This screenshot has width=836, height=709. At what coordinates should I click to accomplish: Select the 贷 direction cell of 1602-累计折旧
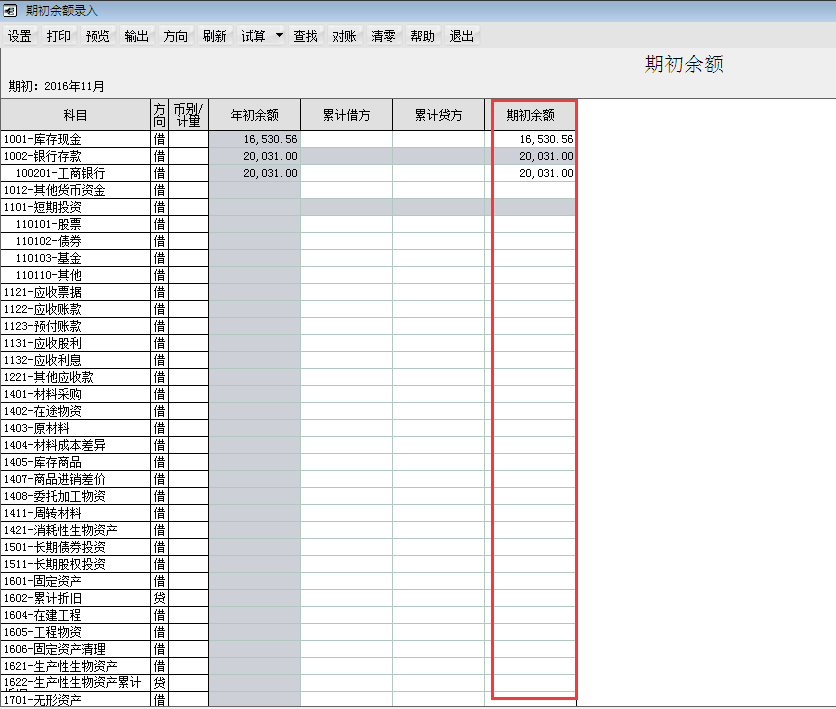click(x=160, y=597)
